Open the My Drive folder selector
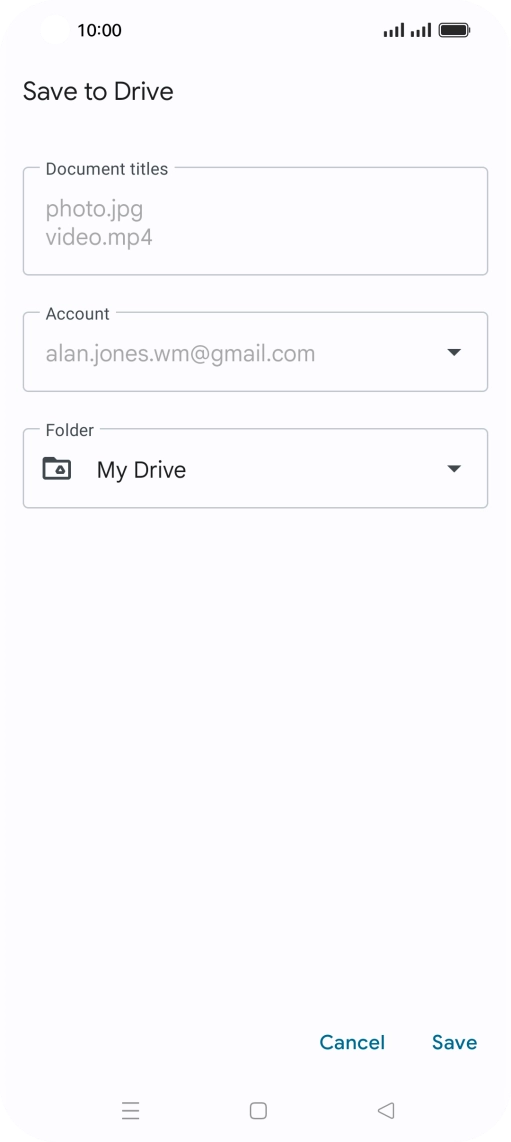 (x=256, y=468)
